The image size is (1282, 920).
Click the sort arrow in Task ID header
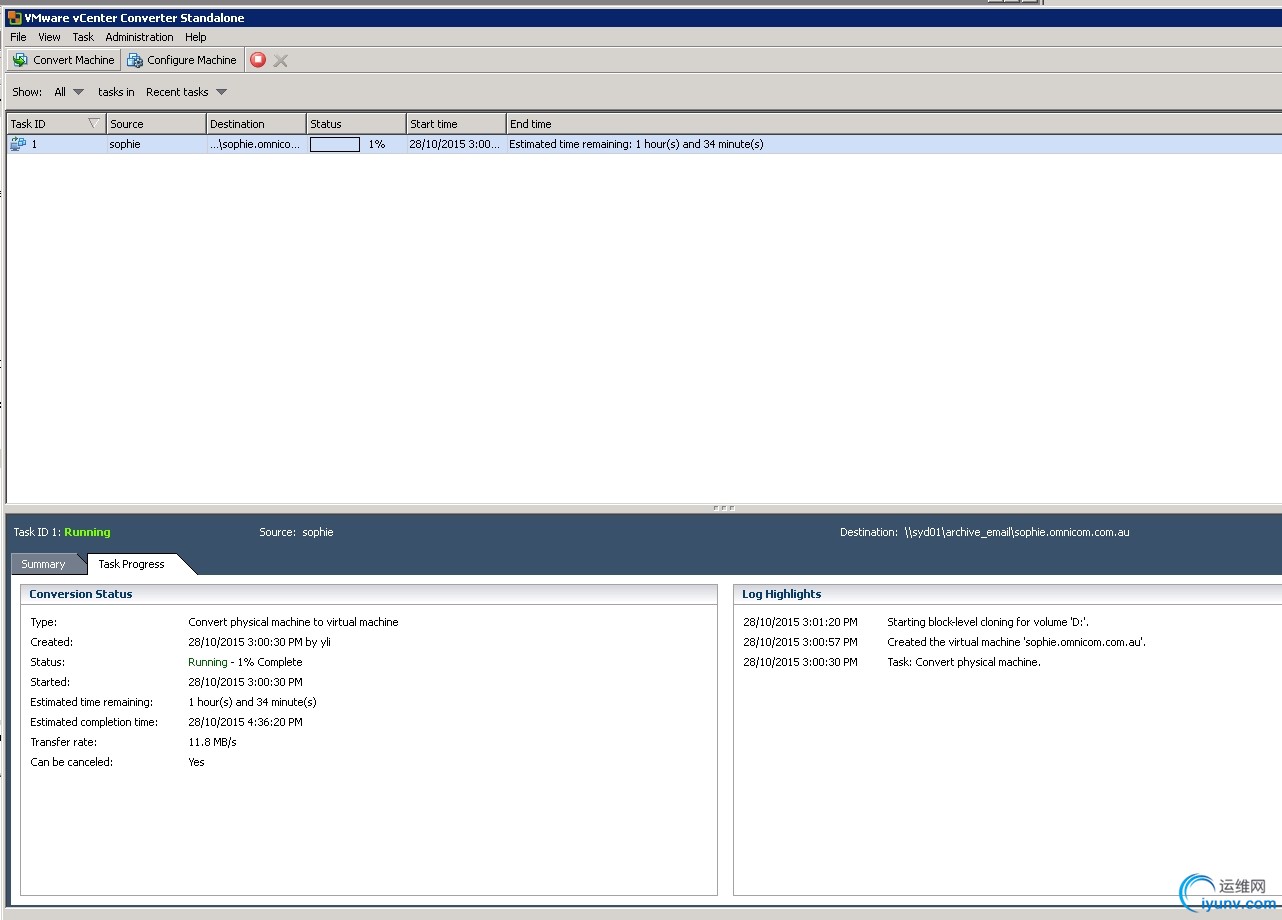click(94, 124)
